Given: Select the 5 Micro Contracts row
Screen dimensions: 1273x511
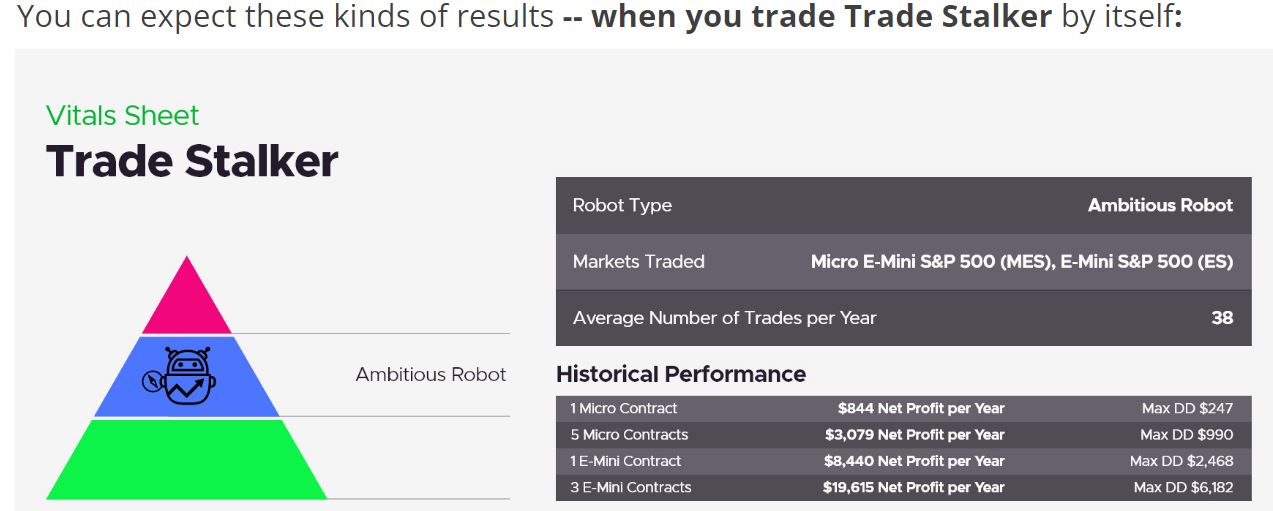Looking at the screenshot, I should point(903,435).
